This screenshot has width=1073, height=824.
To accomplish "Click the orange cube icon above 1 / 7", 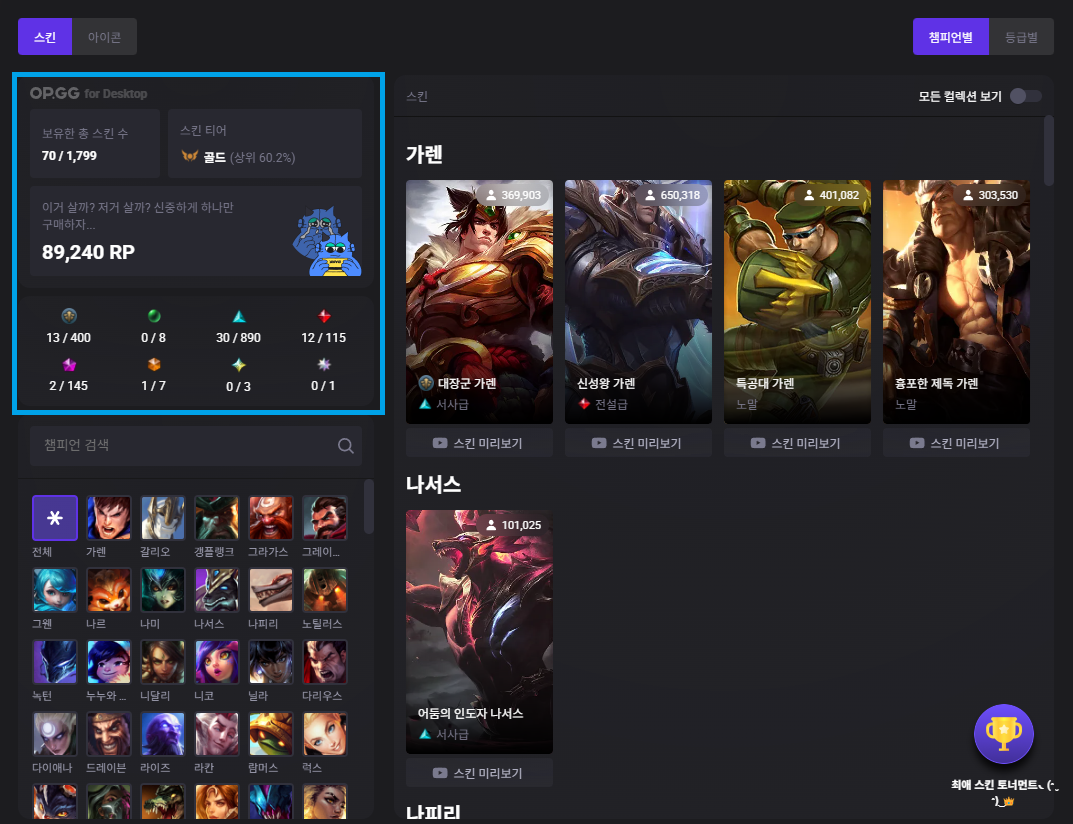I will tap(154, 364).
